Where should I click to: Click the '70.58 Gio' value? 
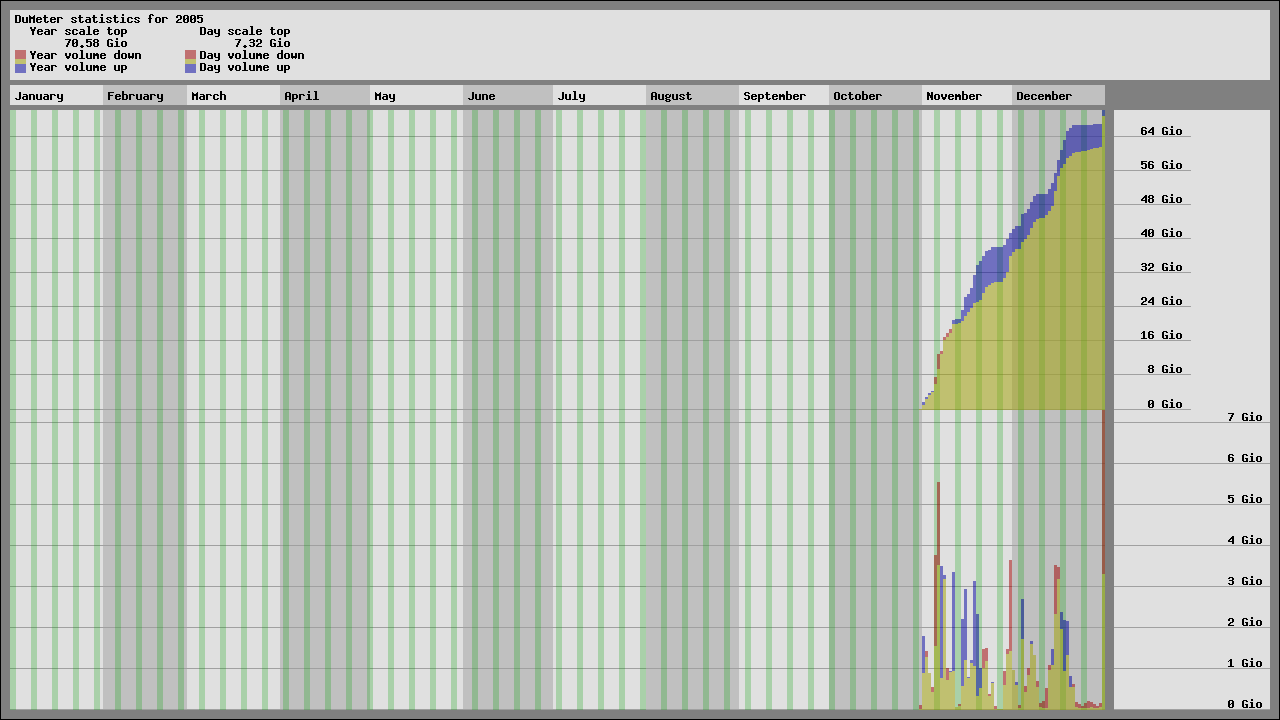coord(96,43)
